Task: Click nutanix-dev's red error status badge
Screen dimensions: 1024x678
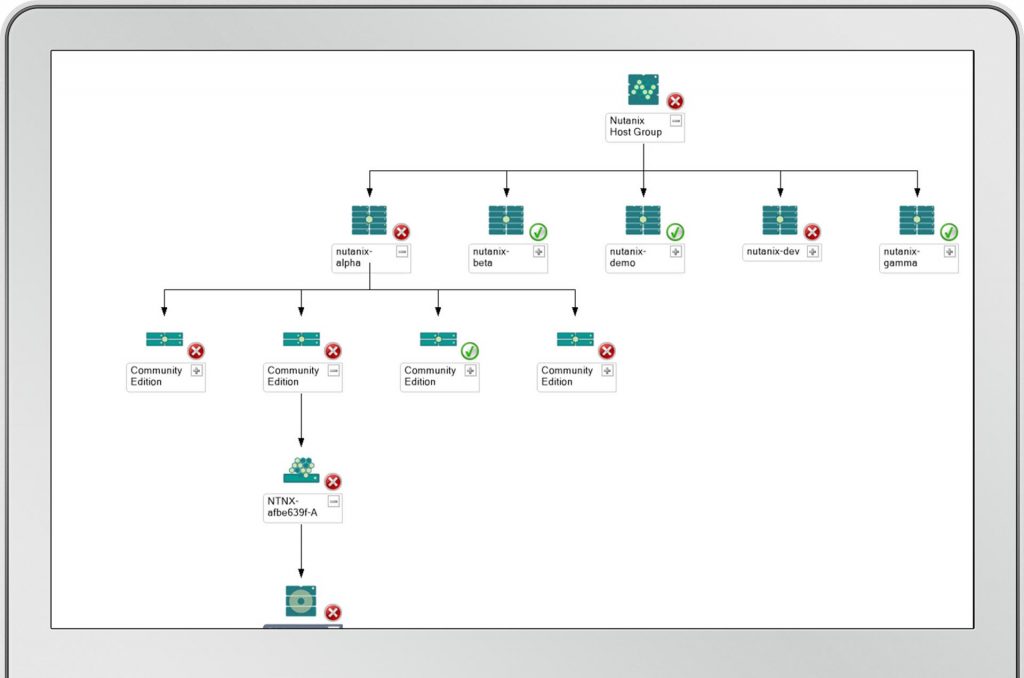Action: 812,232
